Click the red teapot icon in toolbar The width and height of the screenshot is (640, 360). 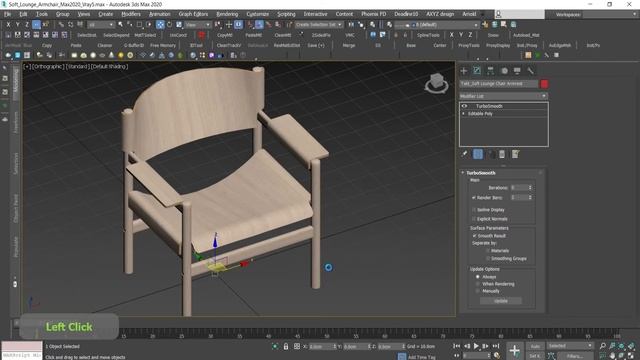(x=201, y=35)
